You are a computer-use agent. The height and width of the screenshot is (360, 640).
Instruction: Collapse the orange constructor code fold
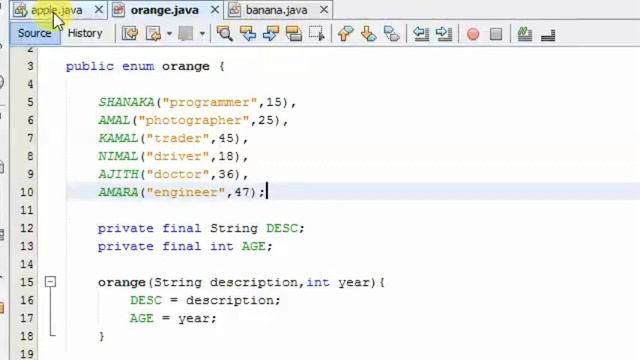50,282
